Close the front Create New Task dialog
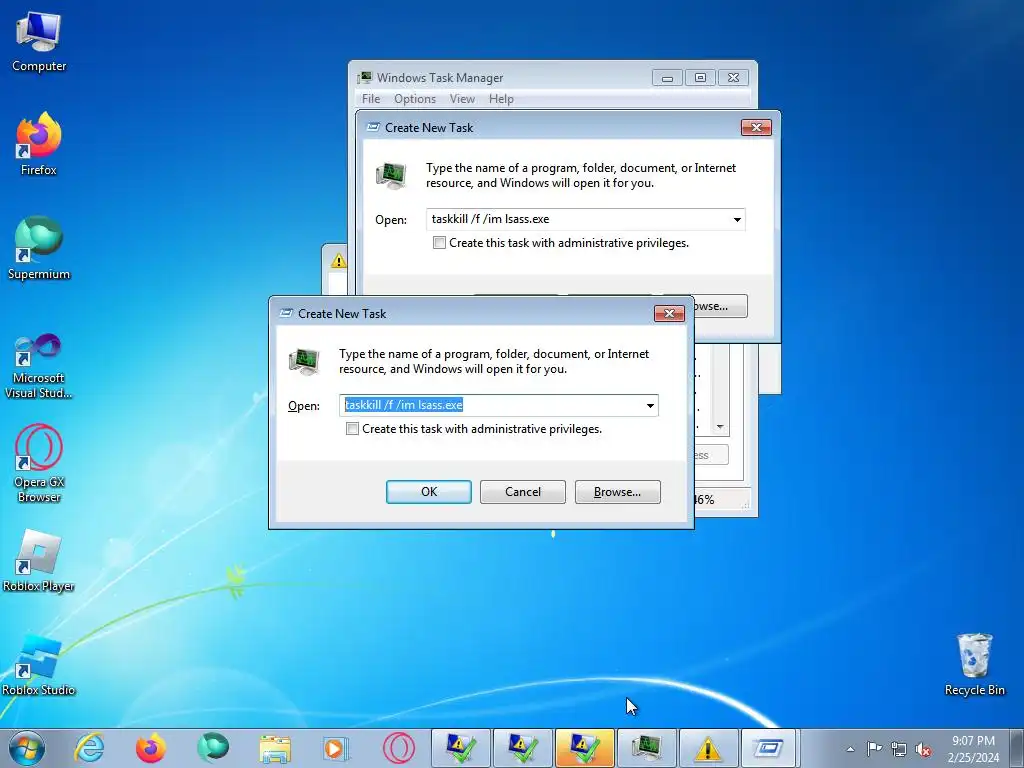 (x=669, y=313)
